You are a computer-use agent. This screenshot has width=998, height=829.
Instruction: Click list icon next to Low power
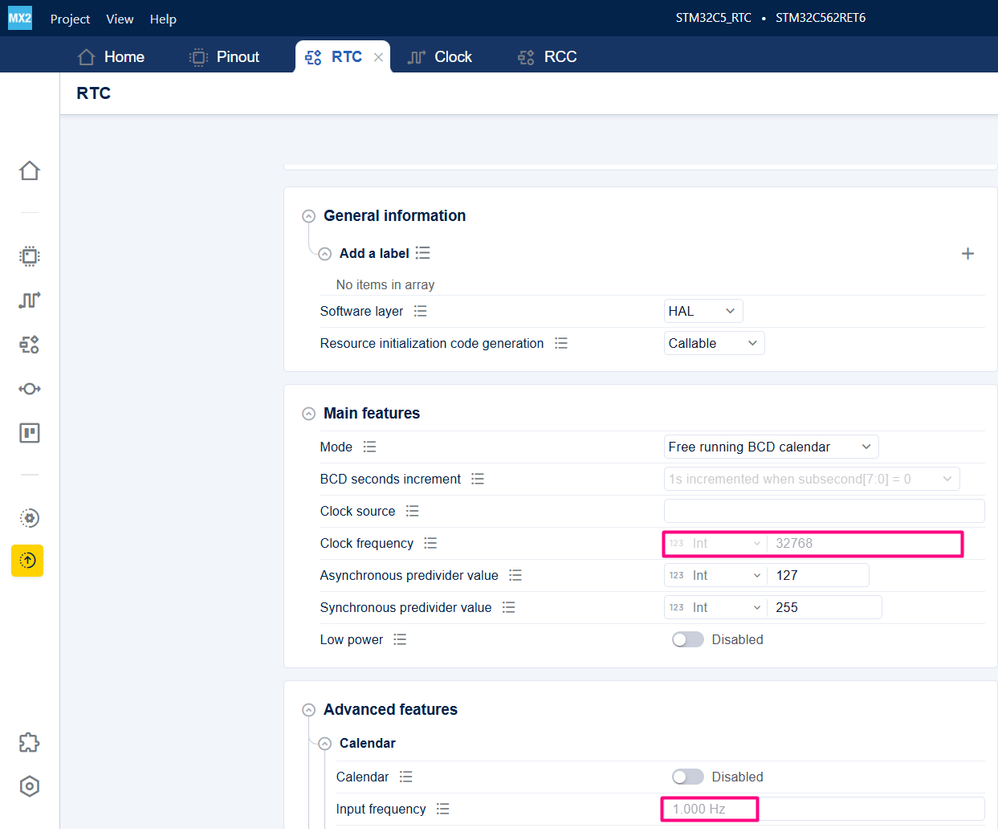point(400,639)
